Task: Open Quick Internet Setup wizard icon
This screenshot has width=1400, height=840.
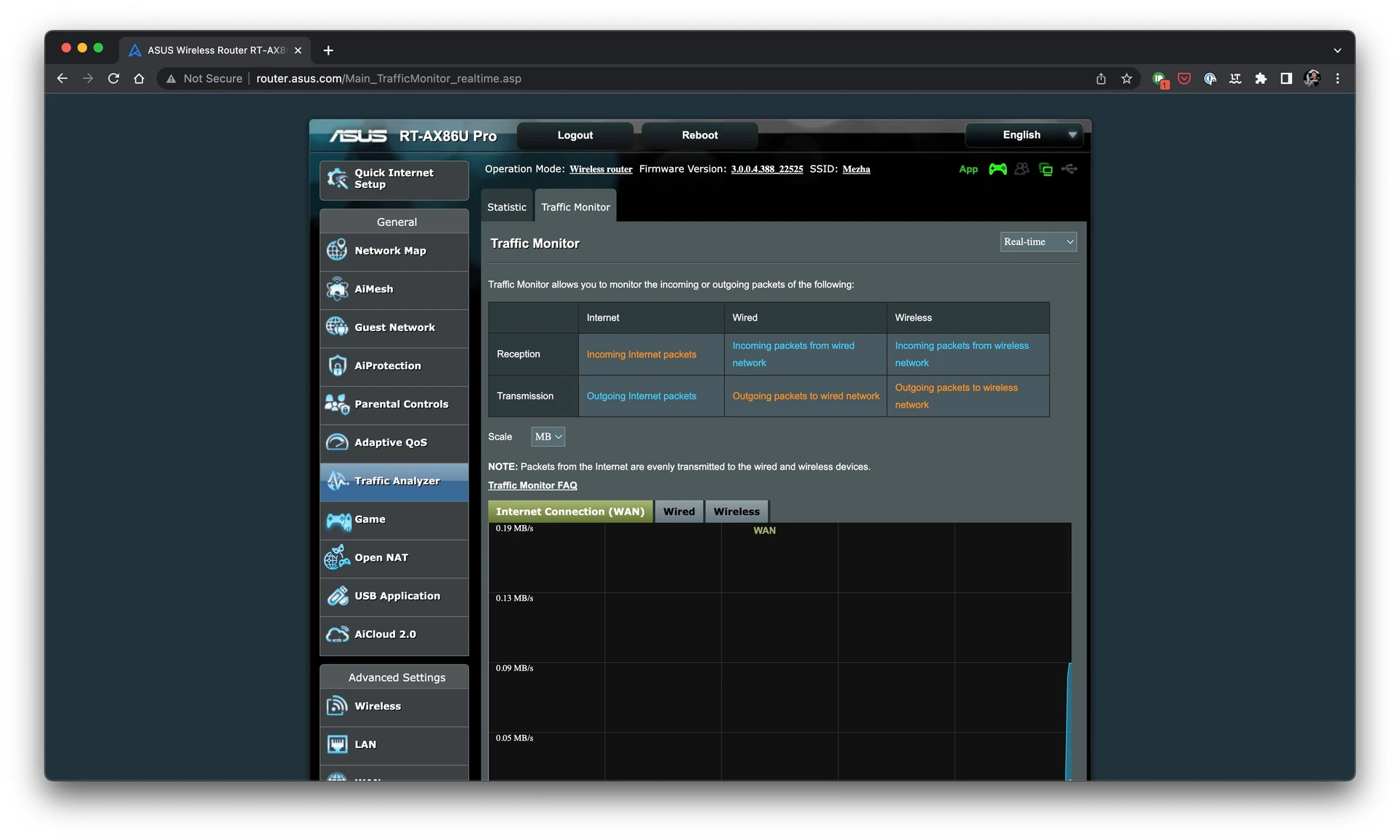Action: point(337,179)
